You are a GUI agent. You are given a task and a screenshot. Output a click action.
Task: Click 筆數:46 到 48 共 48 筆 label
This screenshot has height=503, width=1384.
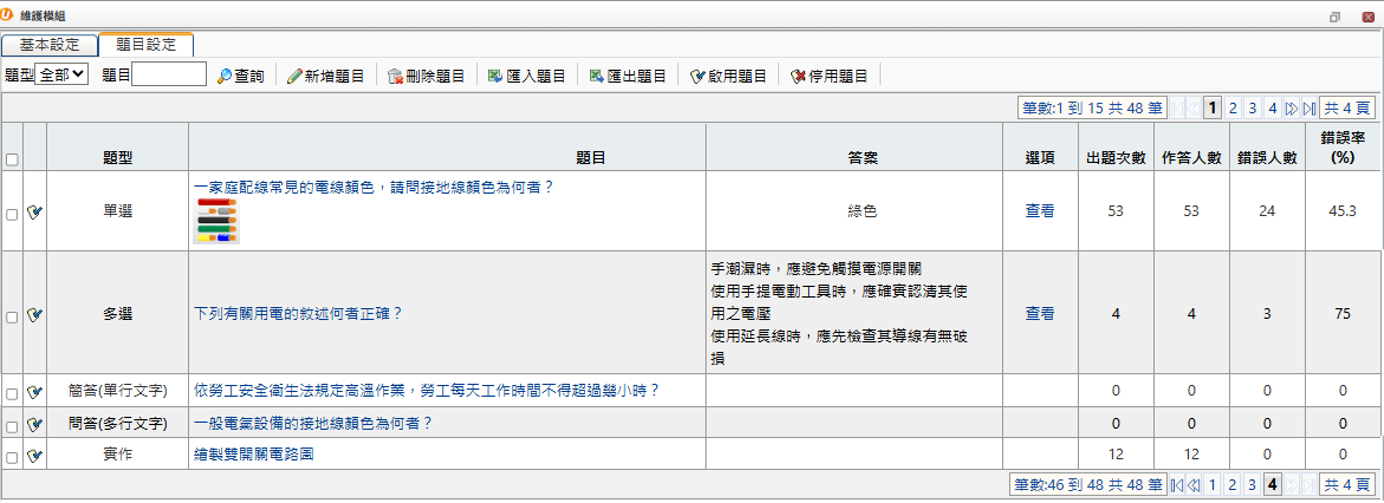[x=1087, y=485]
